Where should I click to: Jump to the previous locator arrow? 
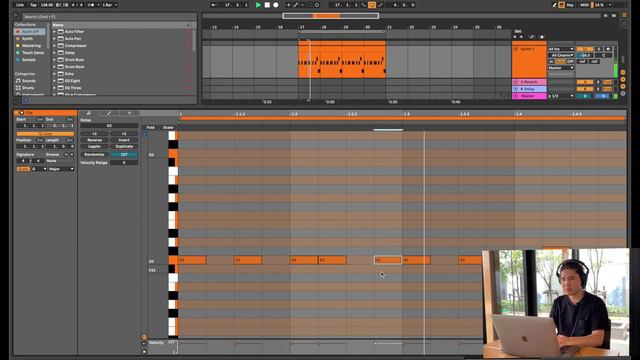tap(515, 37)
